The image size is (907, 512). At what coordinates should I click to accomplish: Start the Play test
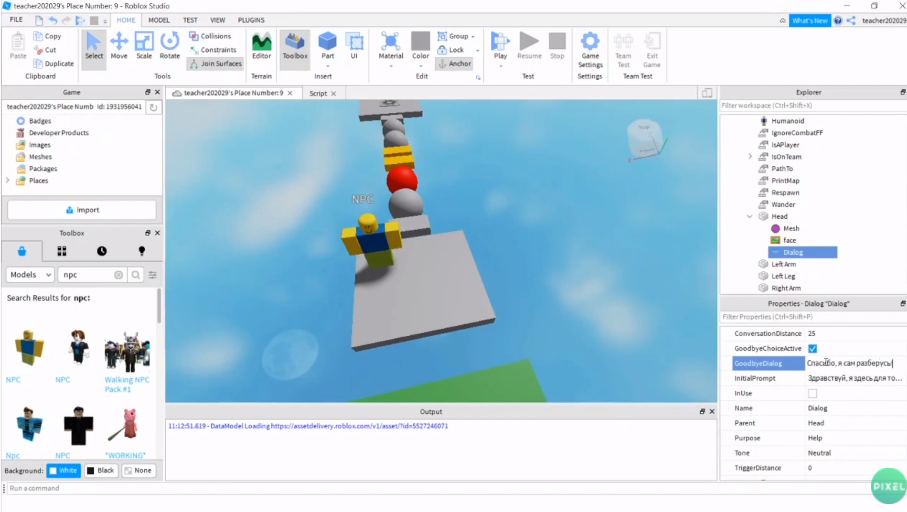(500, 47)
